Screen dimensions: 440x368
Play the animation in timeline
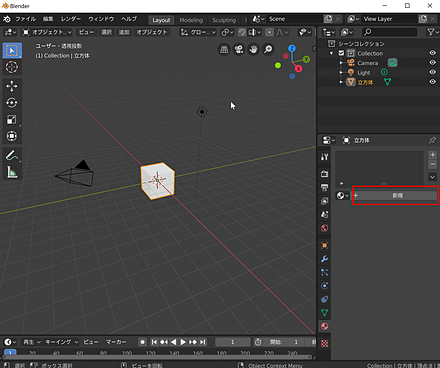pyautogui.click(x=183, y=342)
